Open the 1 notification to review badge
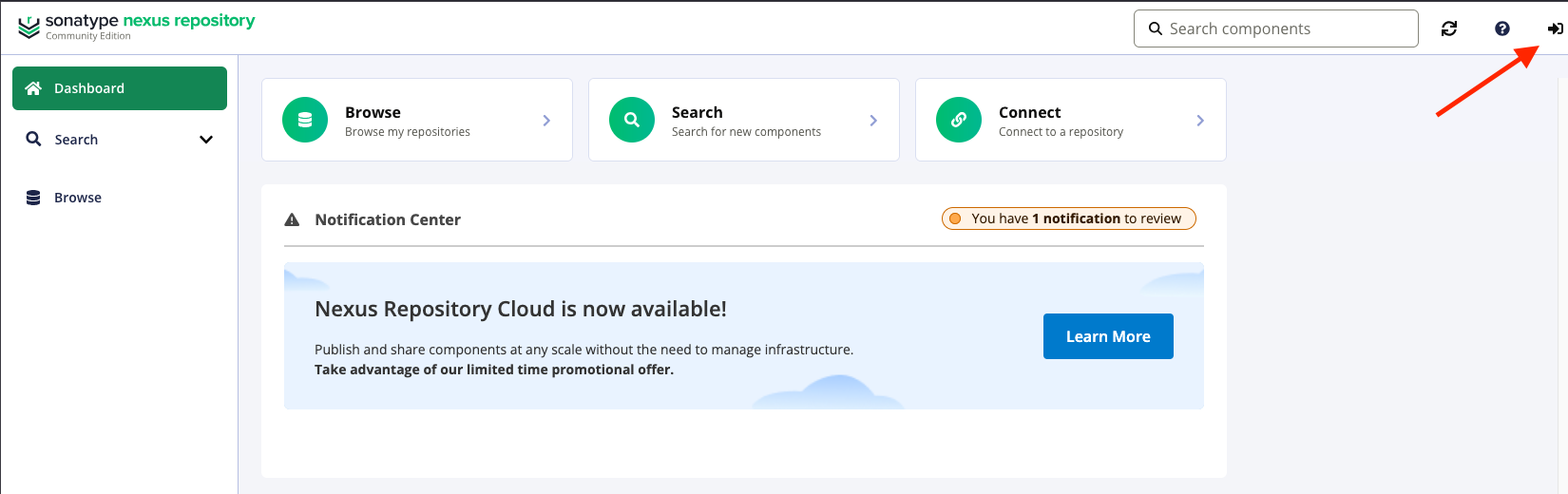Image resolution: width=1568 pixels, height=494 pixels. pos(1069,218)
